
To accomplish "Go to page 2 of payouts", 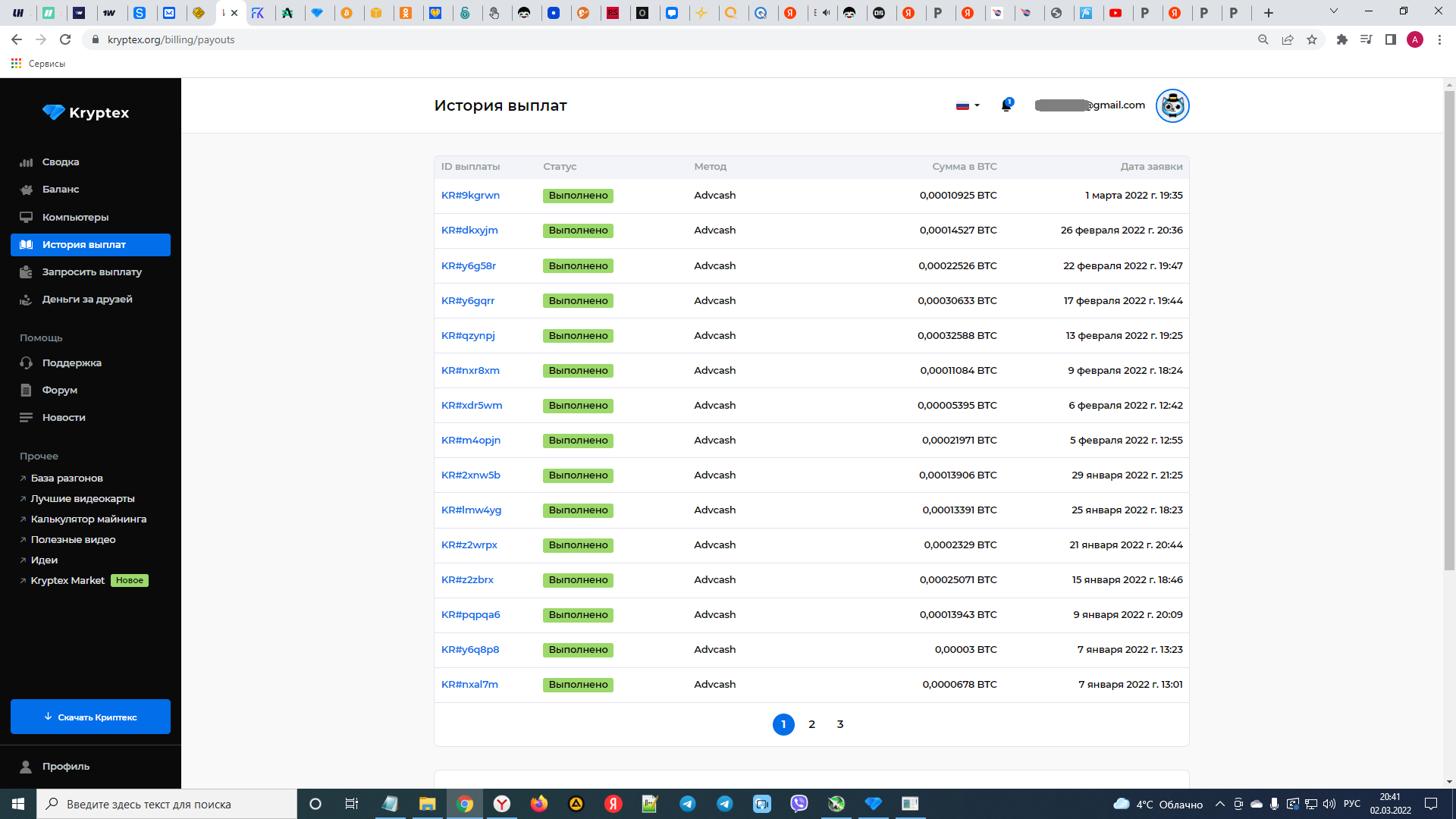I will (x=811, y=724).
